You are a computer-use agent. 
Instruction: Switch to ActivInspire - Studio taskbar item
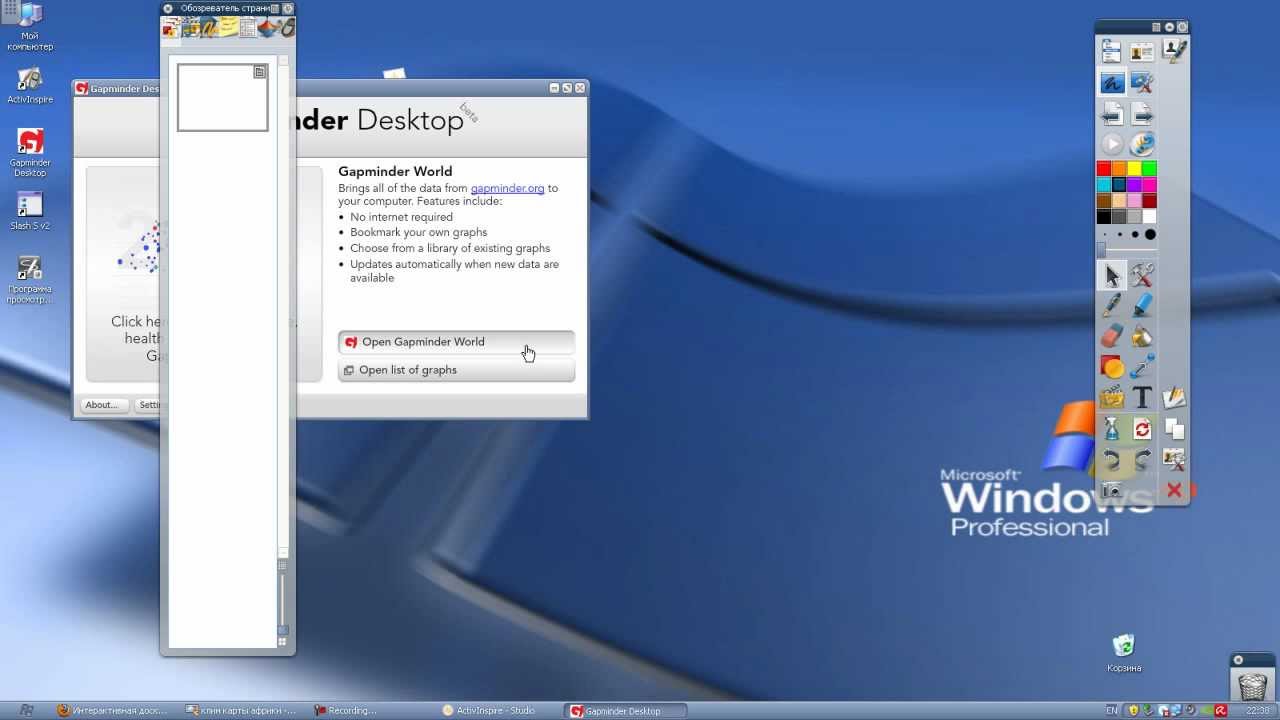[496, 711]
